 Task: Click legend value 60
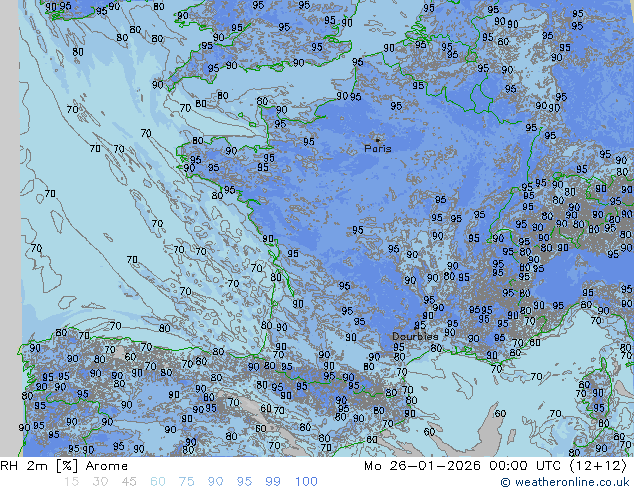pos(158,482)
